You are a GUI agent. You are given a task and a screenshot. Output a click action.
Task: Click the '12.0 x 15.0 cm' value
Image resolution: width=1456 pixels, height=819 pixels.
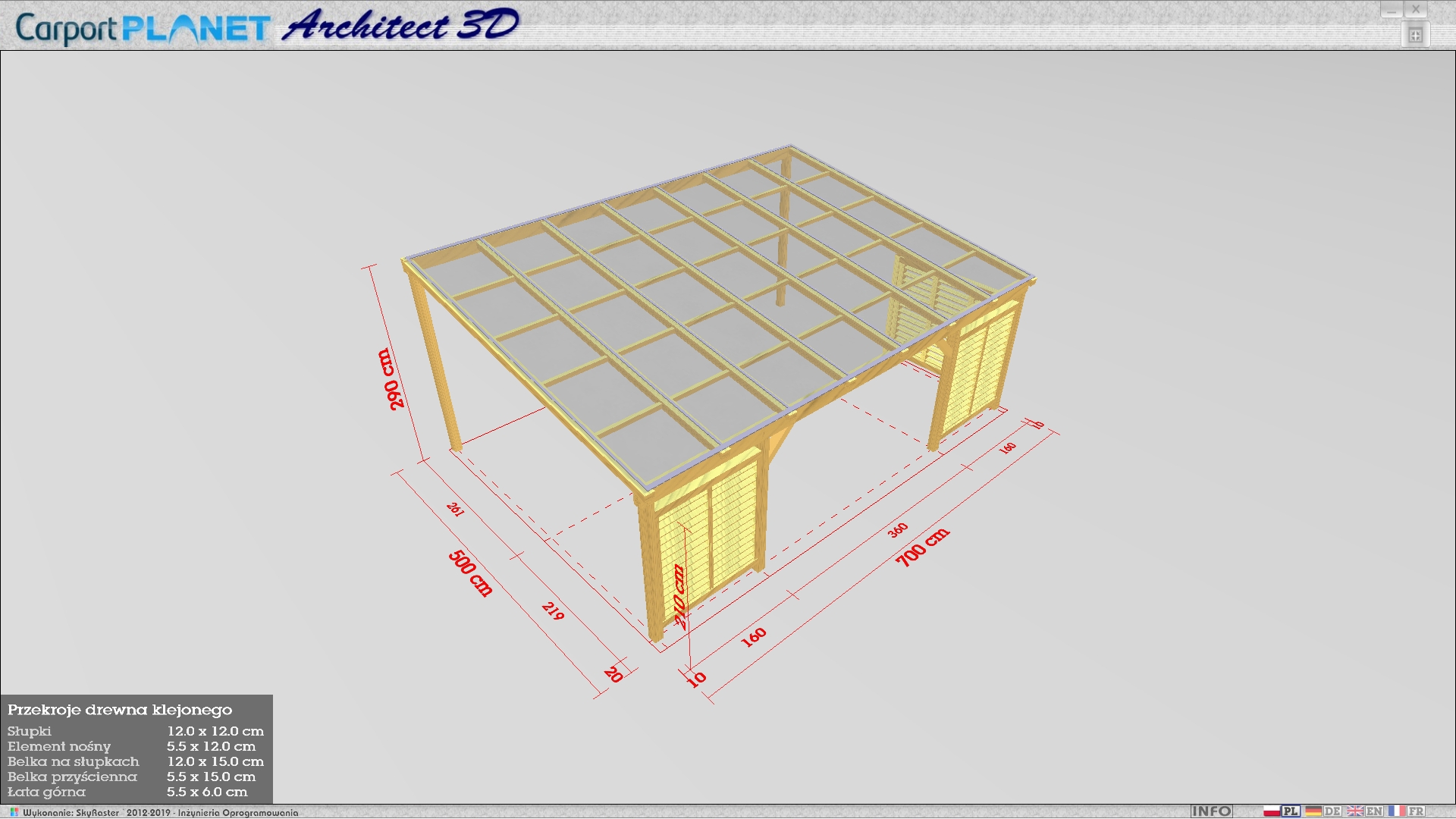pyautogui.click(x=215, y=762)
